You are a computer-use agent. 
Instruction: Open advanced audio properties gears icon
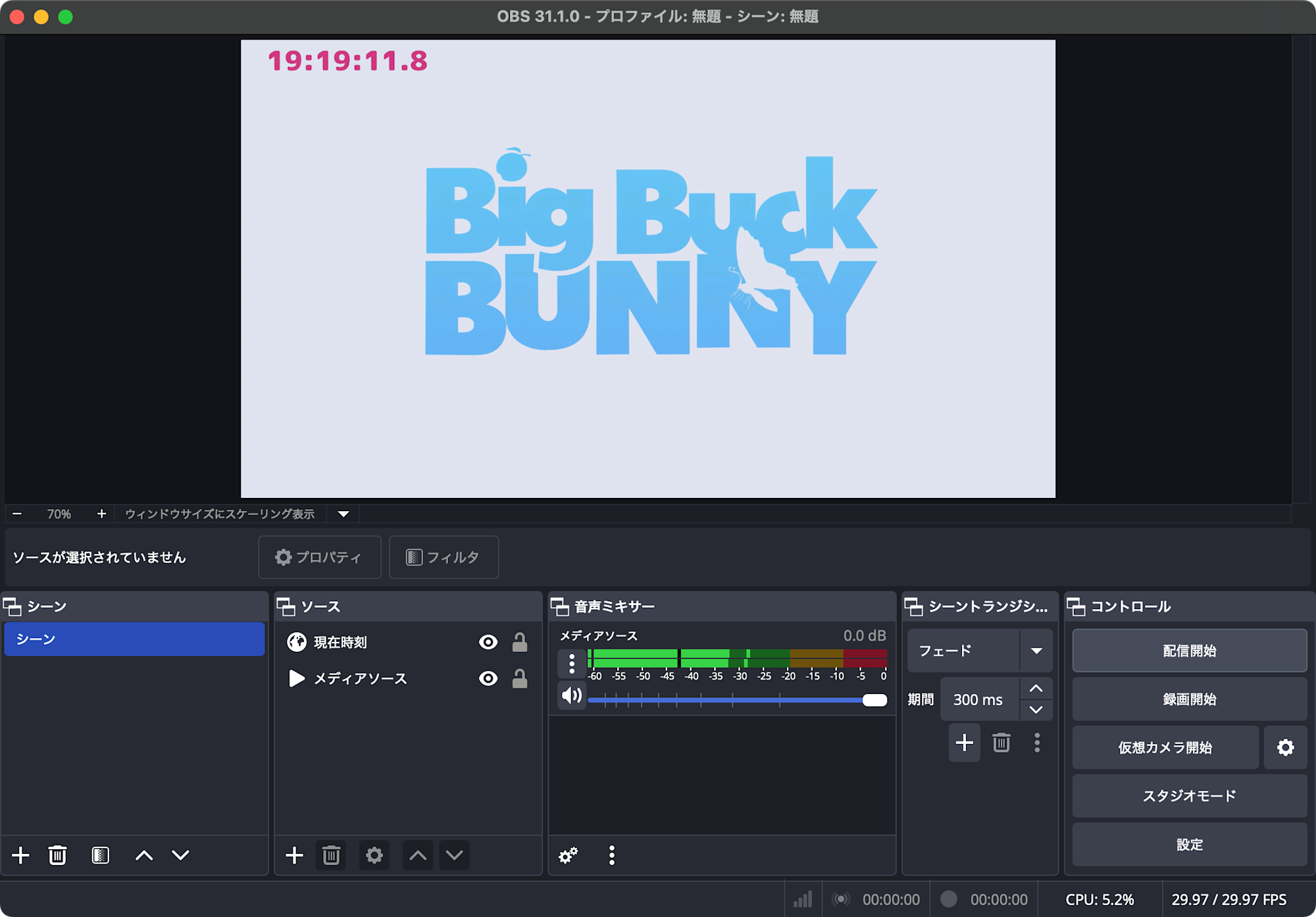(x=568, y=855)
